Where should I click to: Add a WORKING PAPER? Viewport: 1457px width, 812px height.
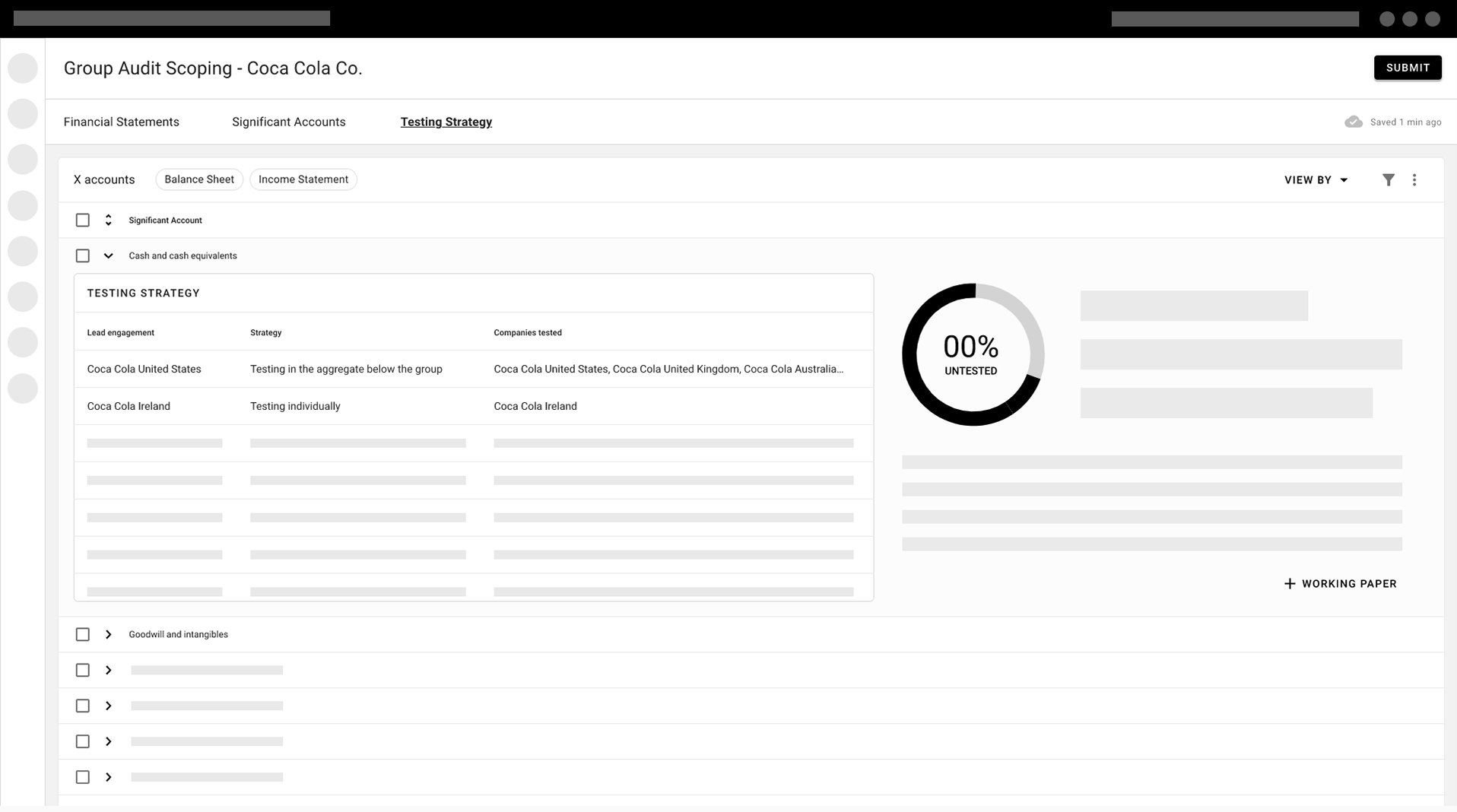(x=1340, y=584)
